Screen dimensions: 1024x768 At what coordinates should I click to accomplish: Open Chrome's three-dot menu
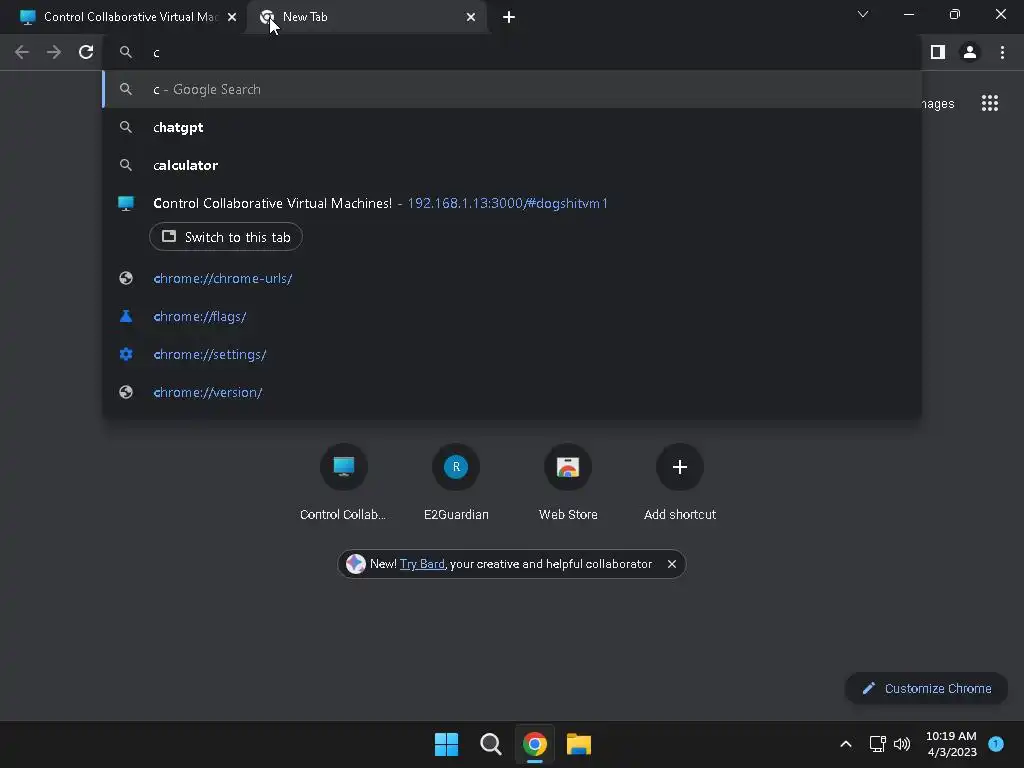[1002, 52]
